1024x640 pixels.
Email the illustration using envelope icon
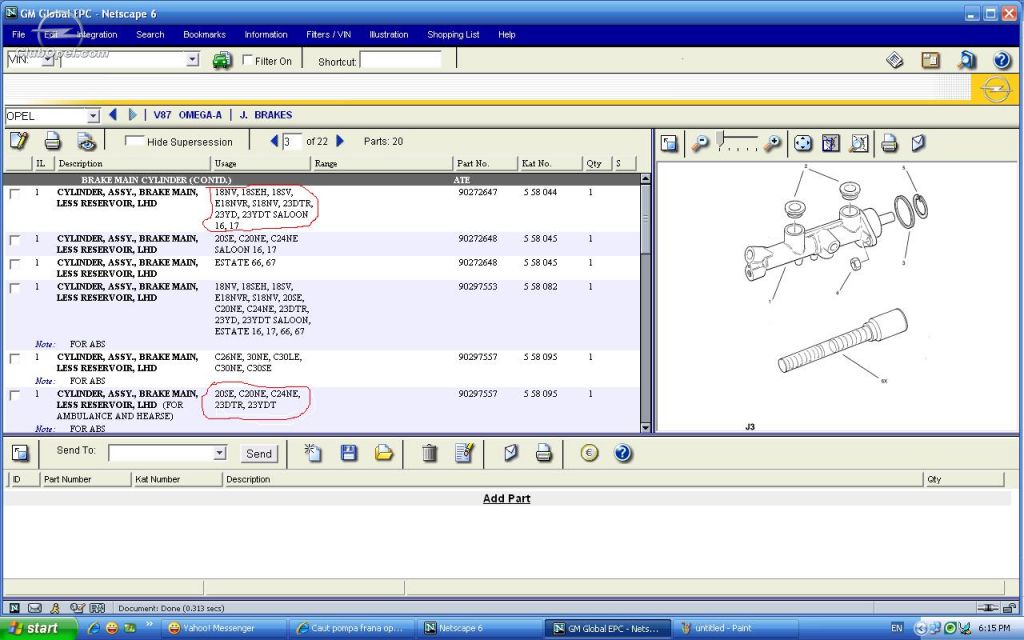[x=918, y=143]
